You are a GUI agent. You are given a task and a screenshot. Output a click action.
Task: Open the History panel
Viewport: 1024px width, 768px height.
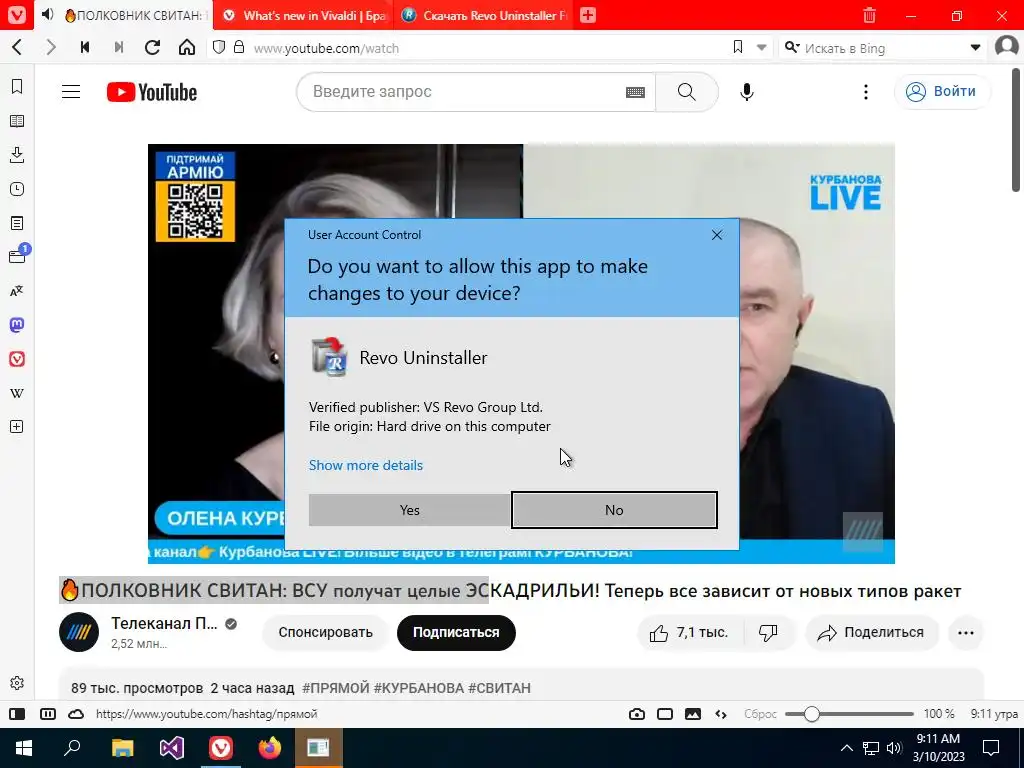(x=17, y=189)
